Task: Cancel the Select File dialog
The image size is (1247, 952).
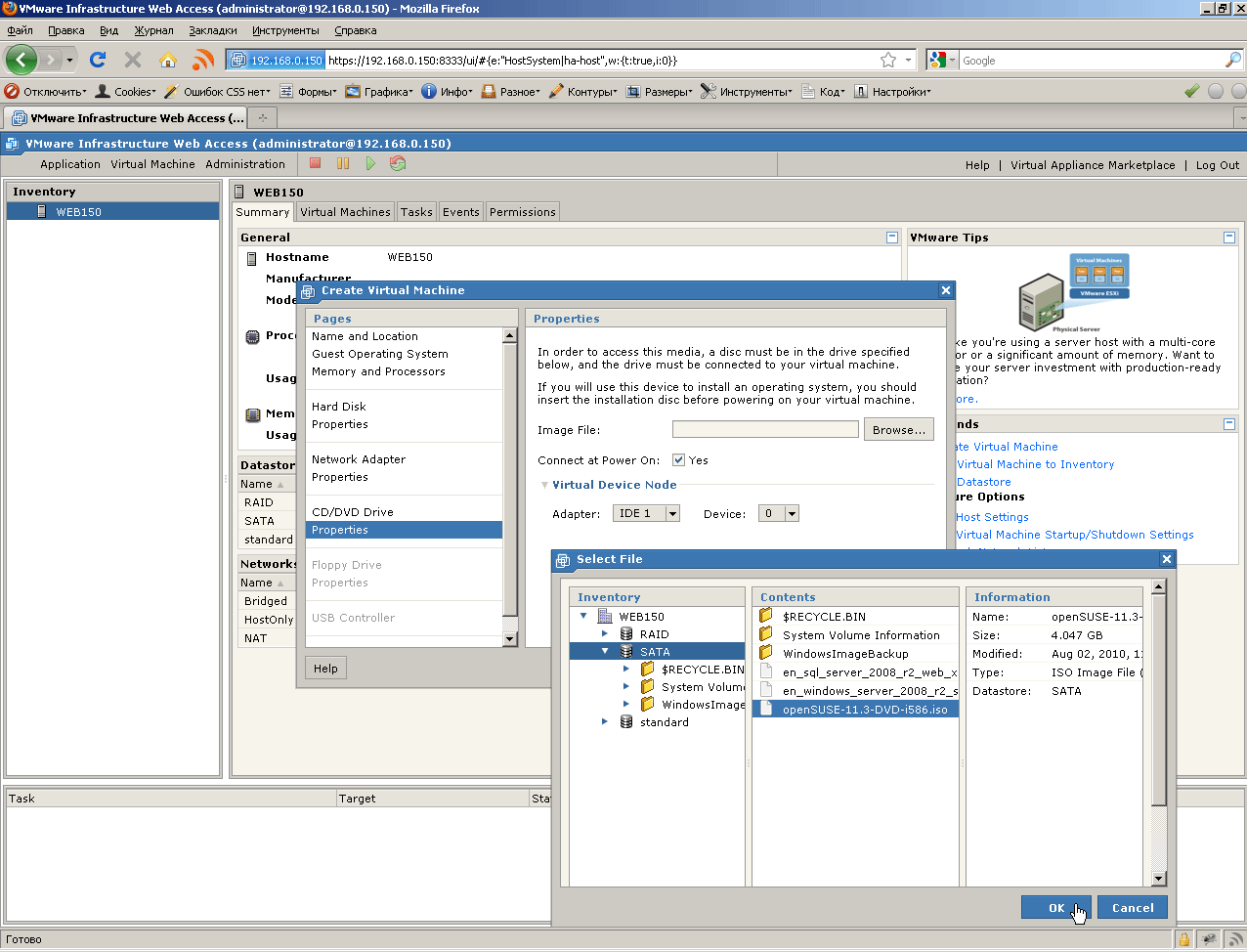Action: pos(1133,907)
